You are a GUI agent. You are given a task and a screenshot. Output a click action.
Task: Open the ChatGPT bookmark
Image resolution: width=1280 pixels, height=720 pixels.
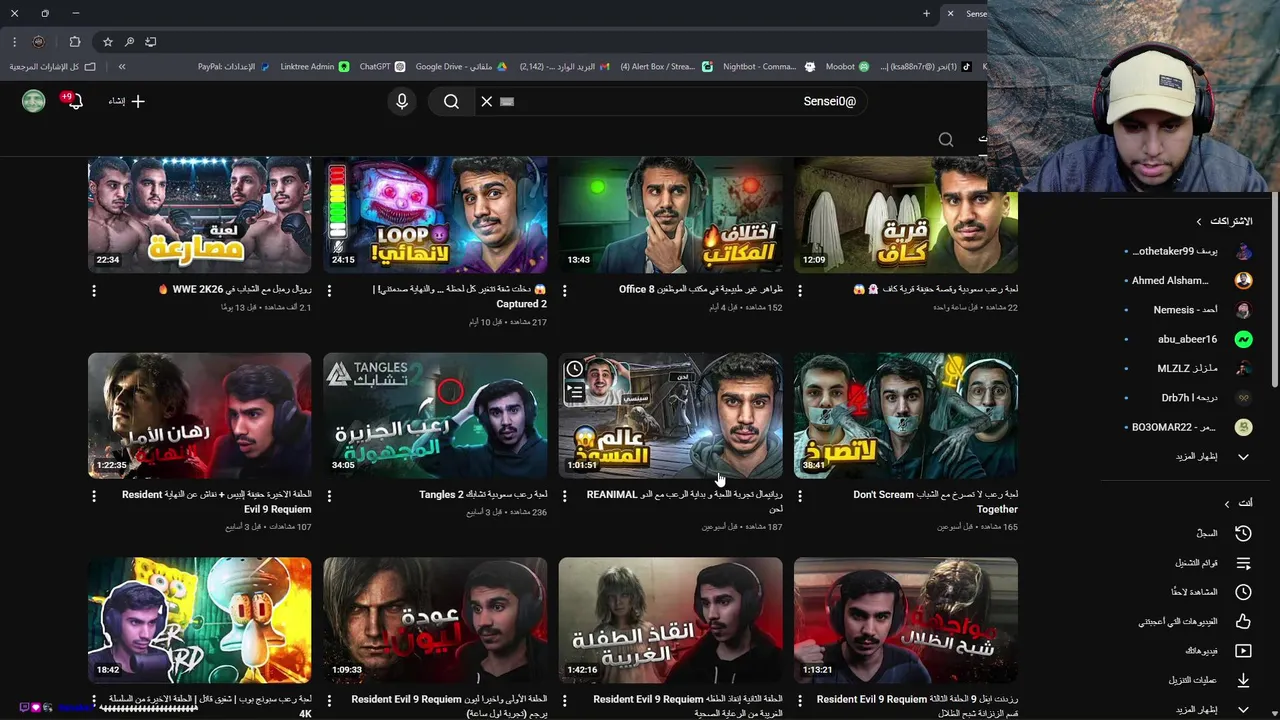coord(382,67)
